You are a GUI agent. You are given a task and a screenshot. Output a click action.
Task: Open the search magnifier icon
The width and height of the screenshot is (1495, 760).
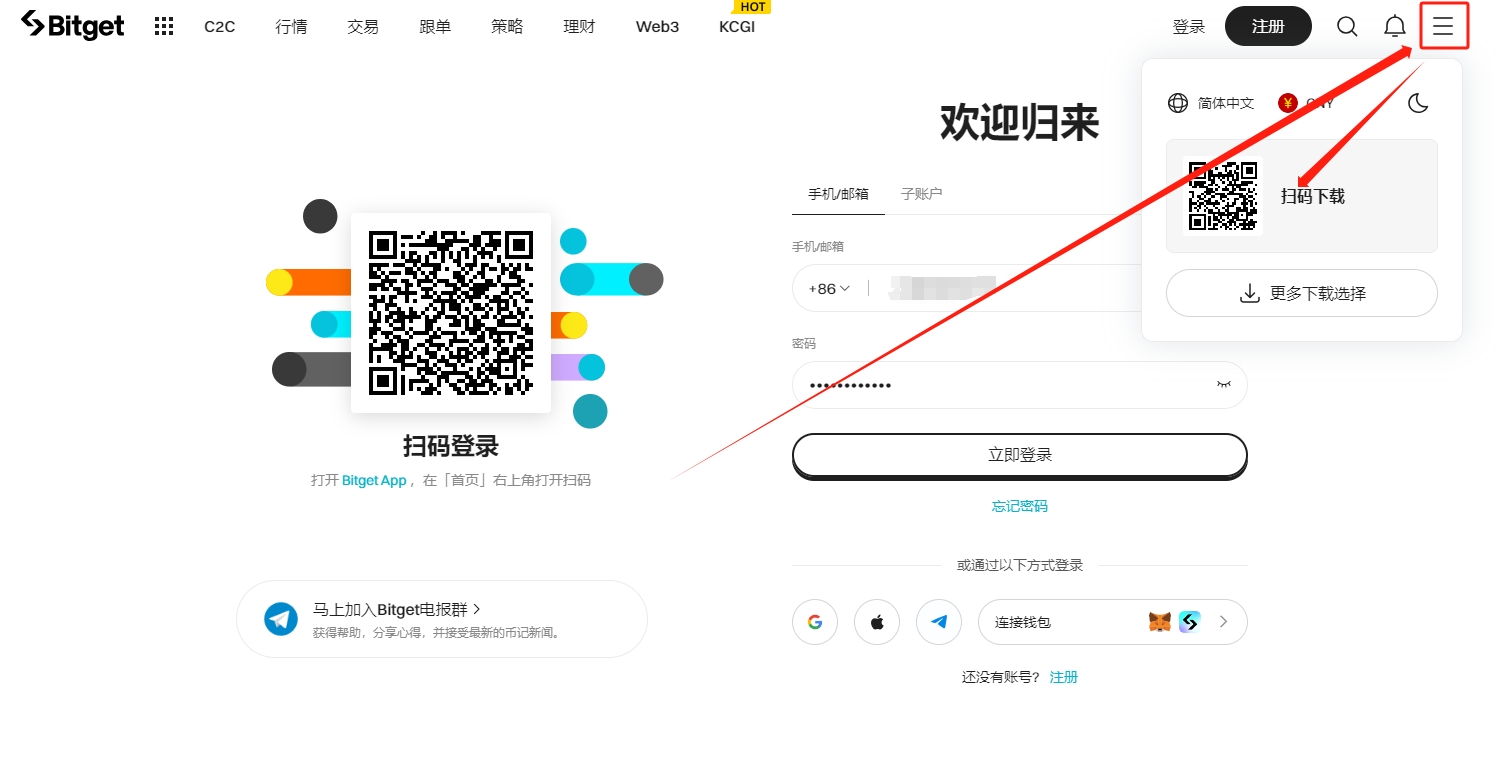[x=1347, y=27]
